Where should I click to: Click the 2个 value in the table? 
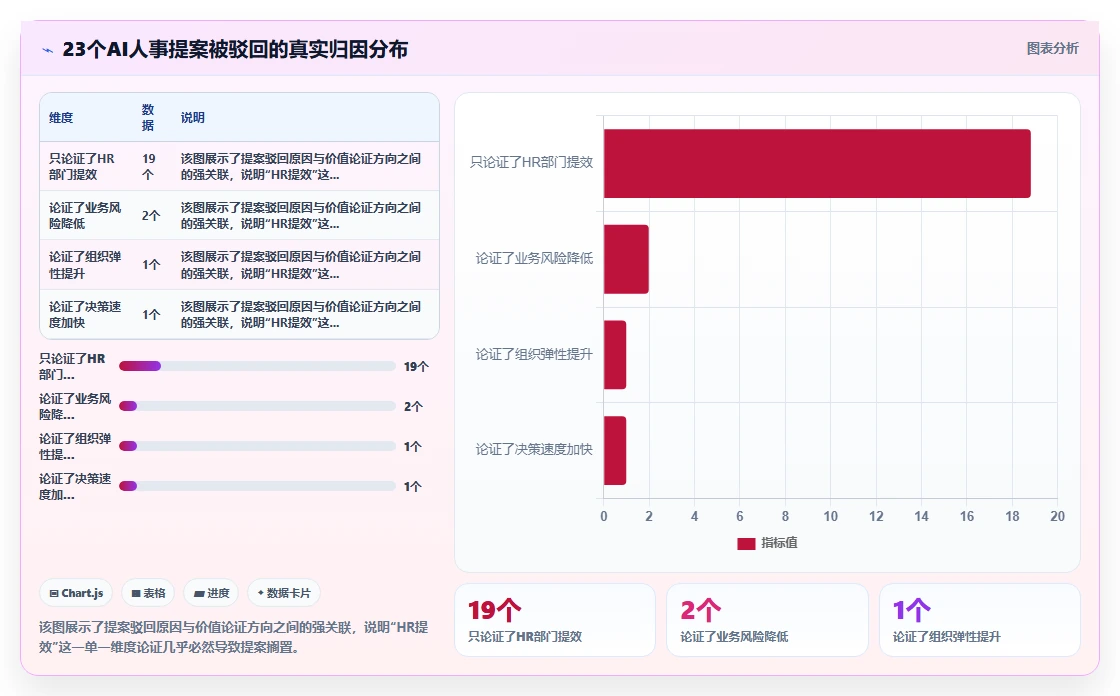tap(151, 216)
